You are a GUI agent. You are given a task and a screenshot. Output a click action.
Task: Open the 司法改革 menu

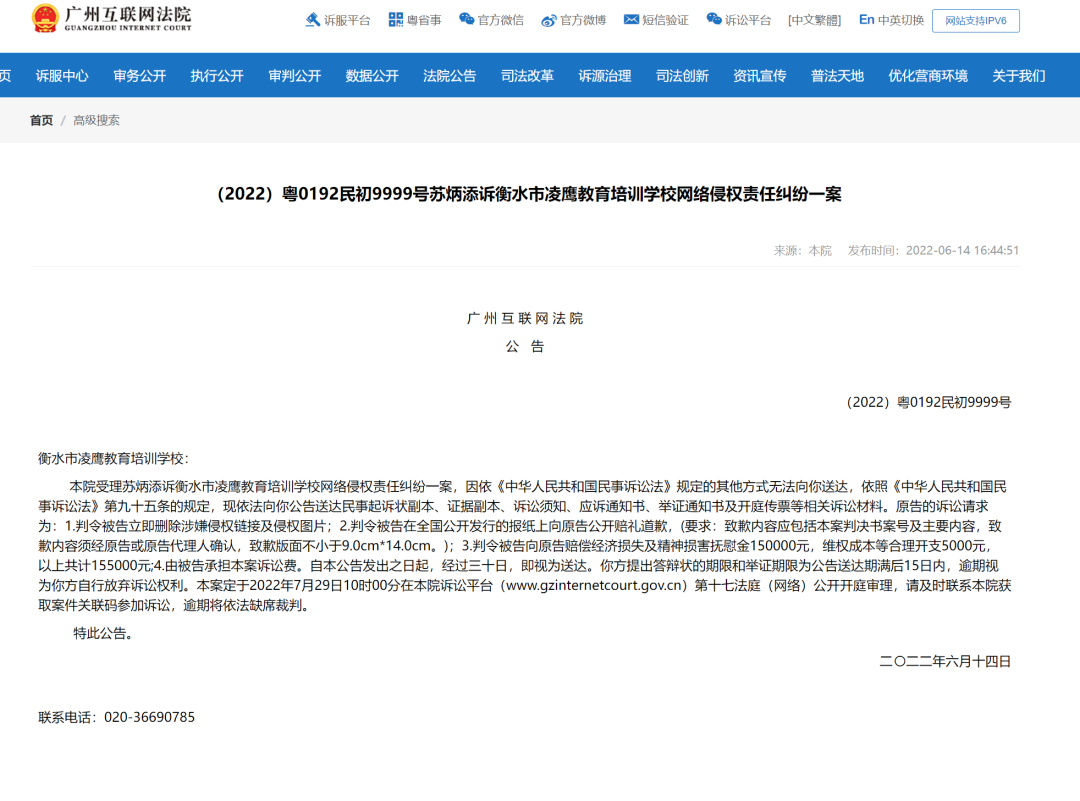point(528,76)
